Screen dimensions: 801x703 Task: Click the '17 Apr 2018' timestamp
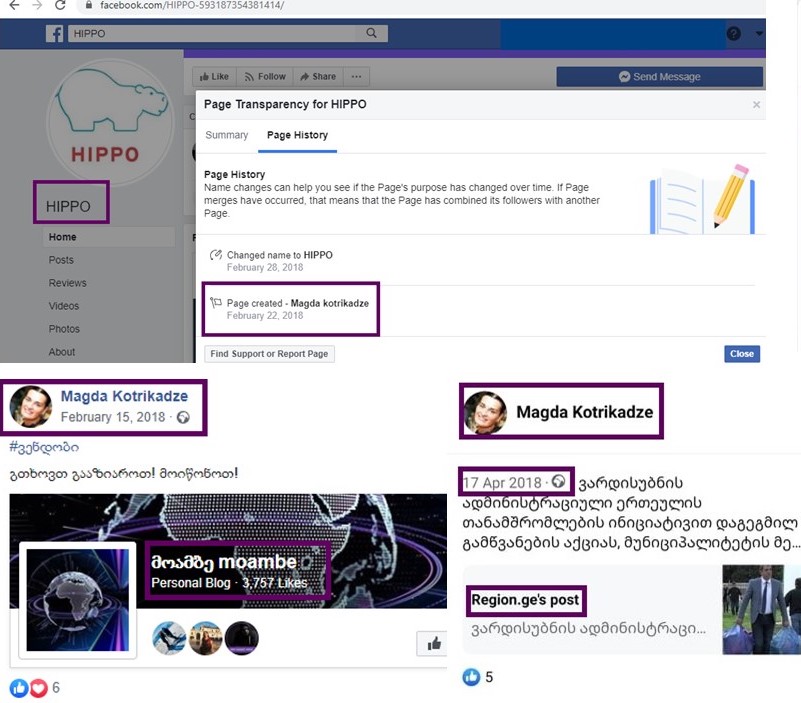[x=502, y=482]
